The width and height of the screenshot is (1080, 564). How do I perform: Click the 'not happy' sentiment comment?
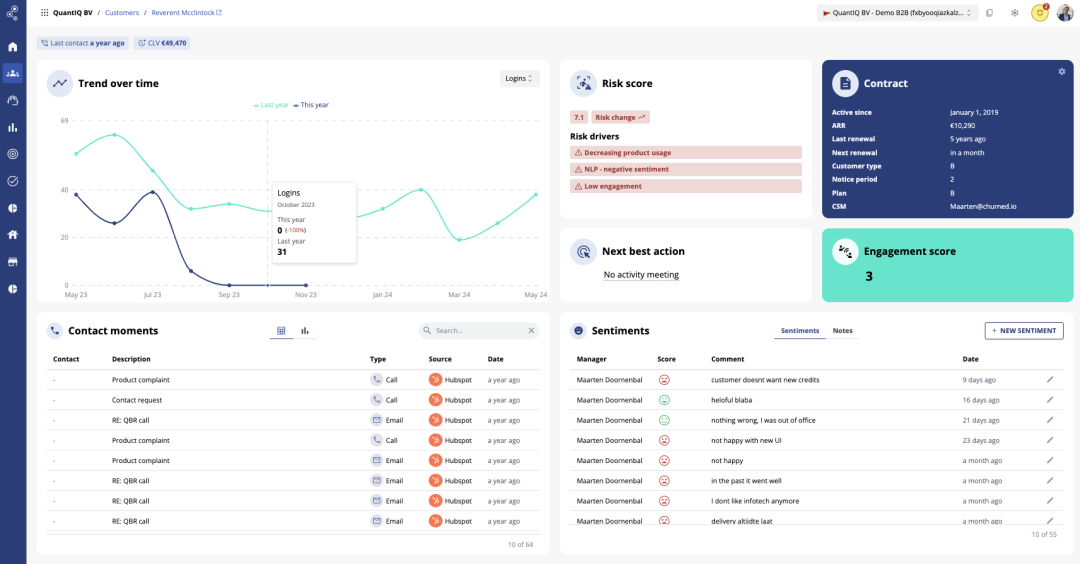coord(727,461)
